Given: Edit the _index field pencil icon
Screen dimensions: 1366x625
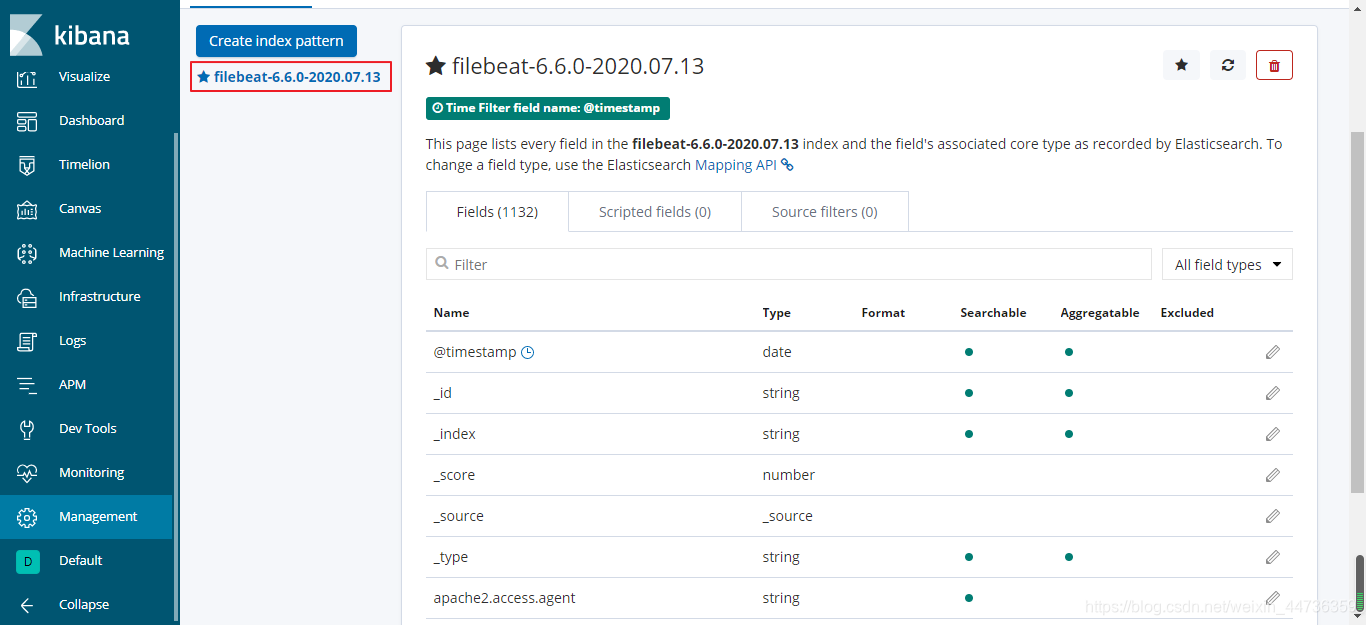Looking at the screenshot, I should pyautogui.click(x=1272, y=434).
